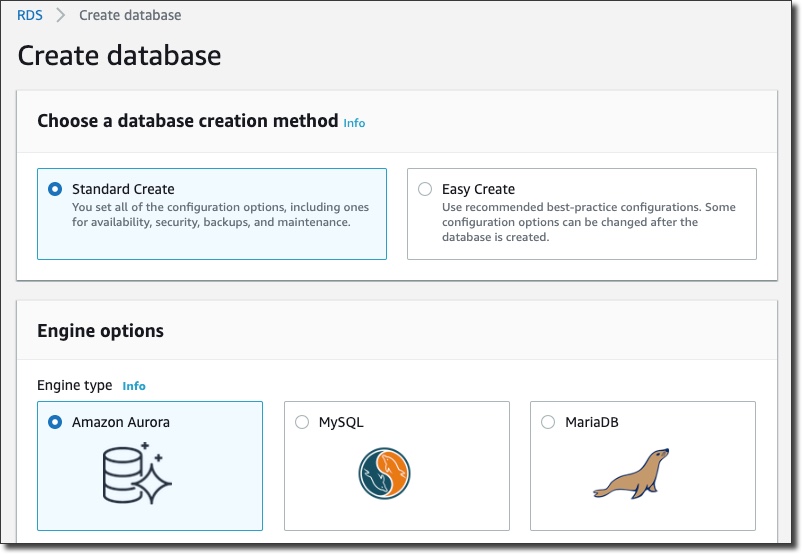Click the MariaDB label text

click(x=592, y=422)
